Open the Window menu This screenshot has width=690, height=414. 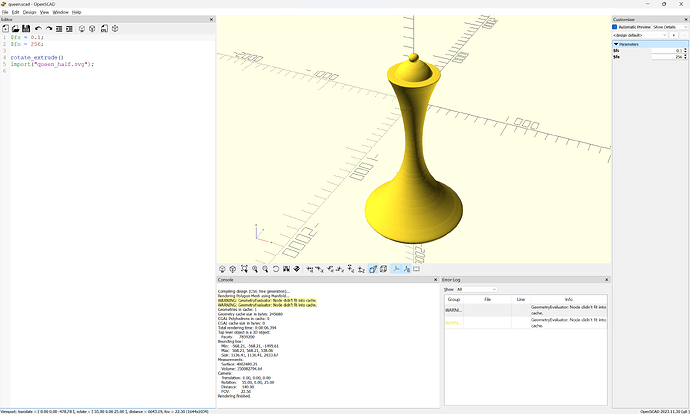(60, 12)
